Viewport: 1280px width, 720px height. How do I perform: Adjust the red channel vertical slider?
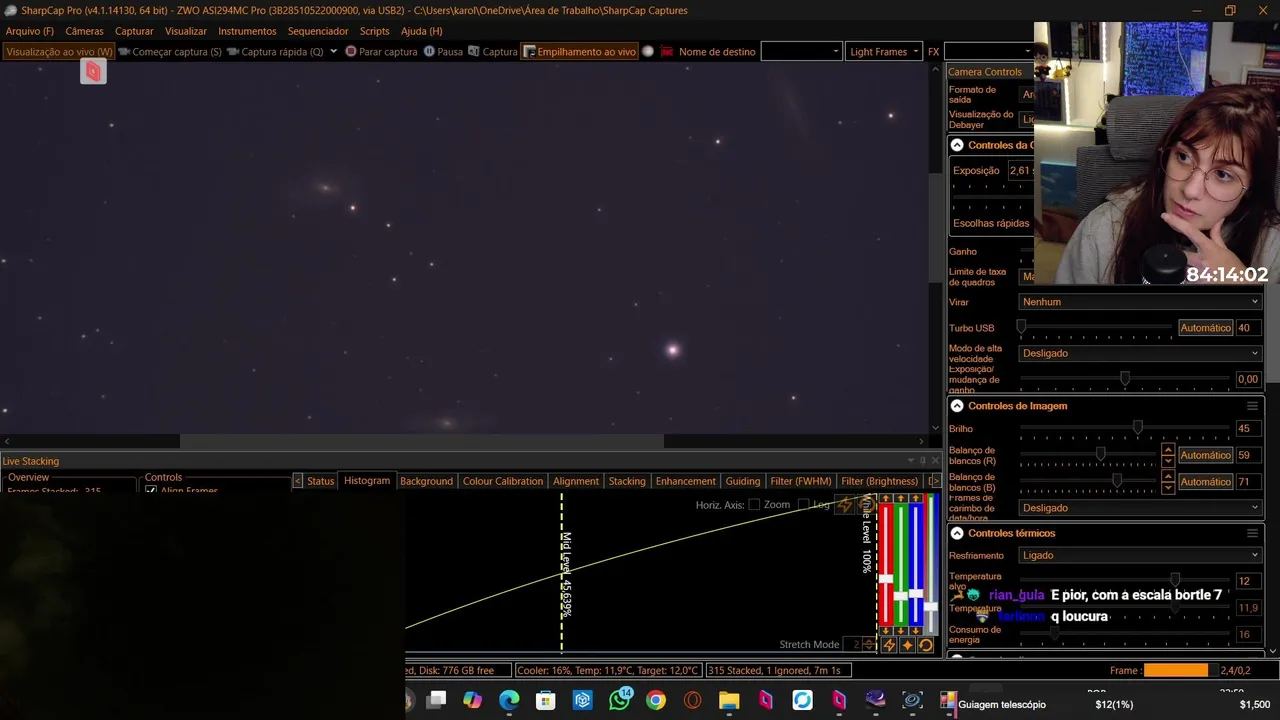[886, 578]
